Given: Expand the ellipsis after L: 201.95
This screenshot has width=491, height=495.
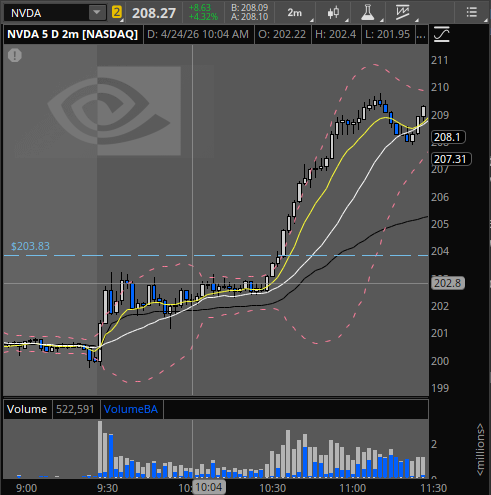Looking at the screenshot, I should (x=421, y=34).
